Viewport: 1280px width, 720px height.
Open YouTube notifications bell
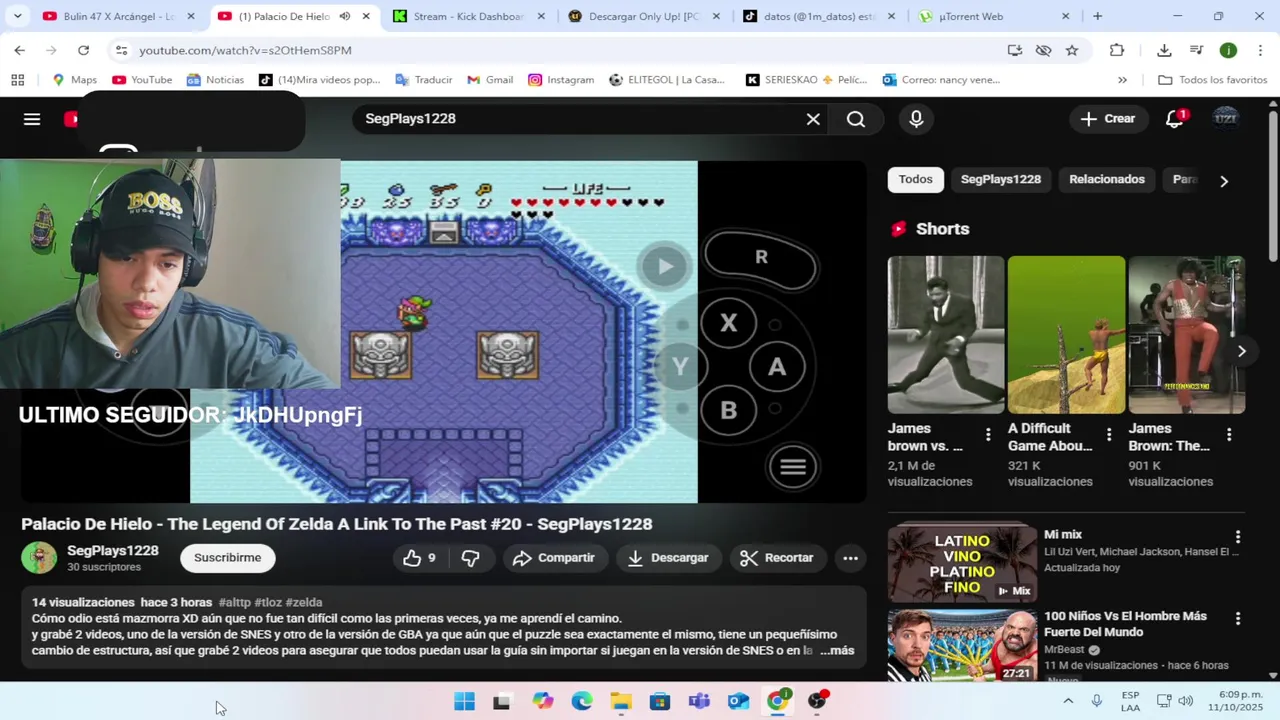tap(1176, 119)
